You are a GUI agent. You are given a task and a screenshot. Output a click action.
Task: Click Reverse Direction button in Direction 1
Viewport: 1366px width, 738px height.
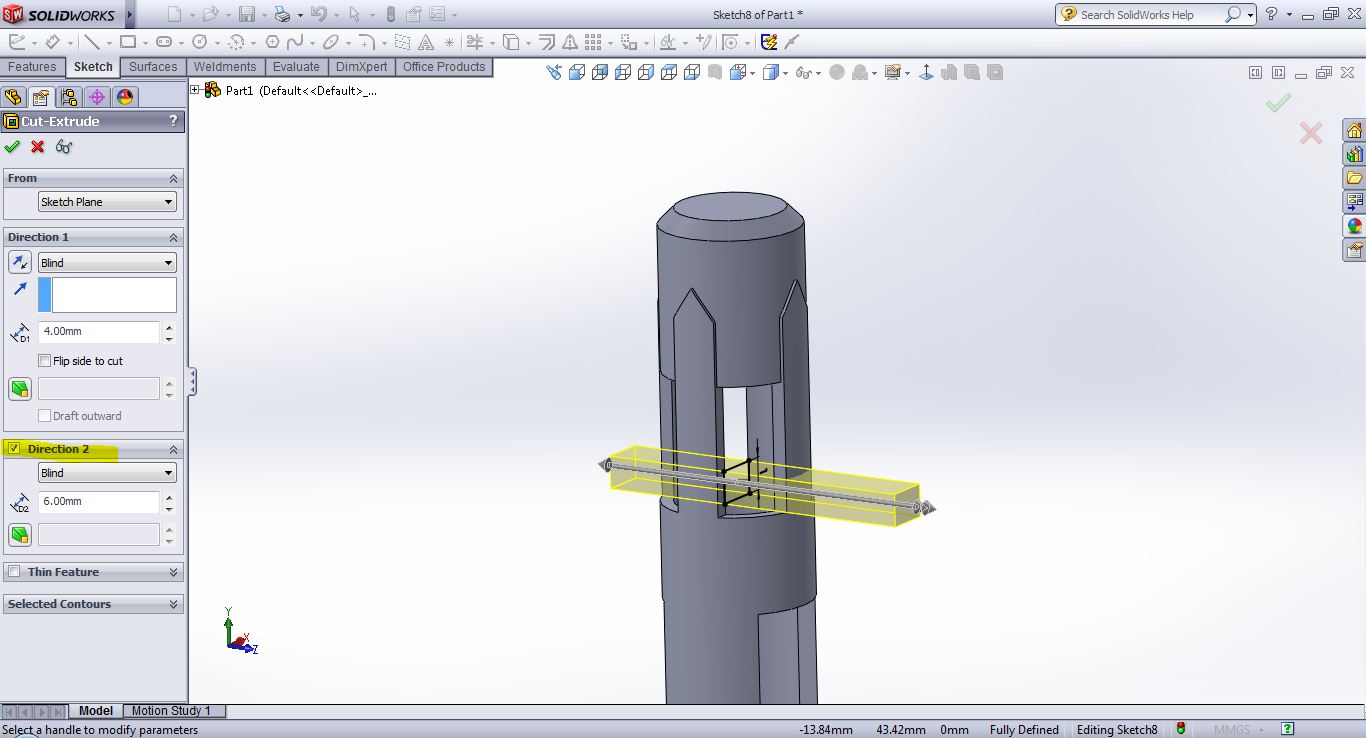19,262
